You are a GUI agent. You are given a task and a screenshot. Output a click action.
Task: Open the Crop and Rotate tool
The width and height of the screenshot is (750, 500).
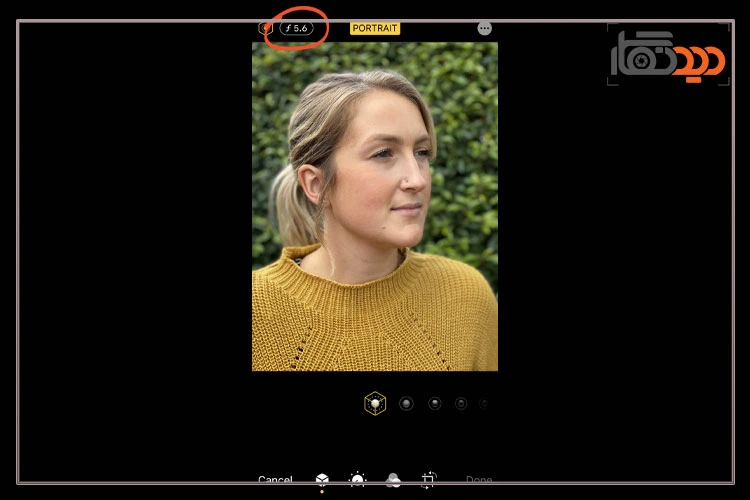tap(429, 480)
